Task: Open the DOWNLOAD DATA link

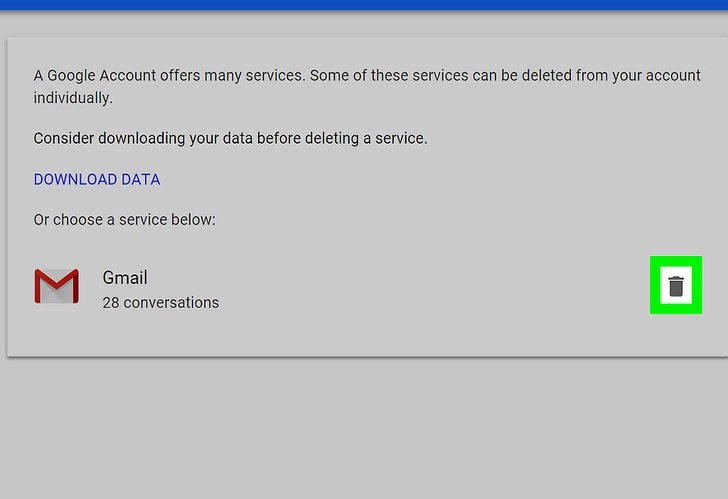Action: click(97, 180)
